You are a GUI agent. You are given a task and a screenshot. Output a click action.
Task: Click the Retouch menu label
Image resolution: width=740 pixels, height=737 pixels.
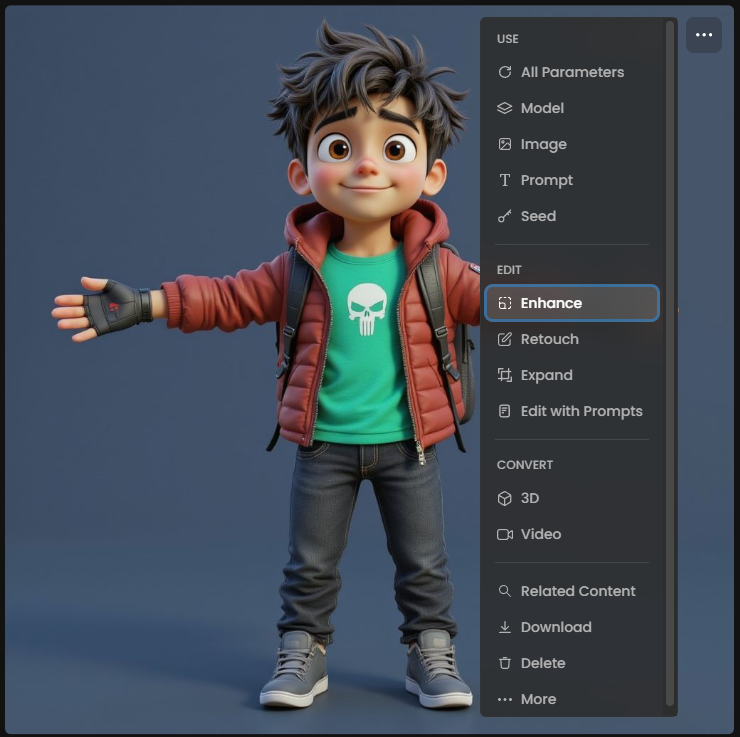[x=550, y=339]
